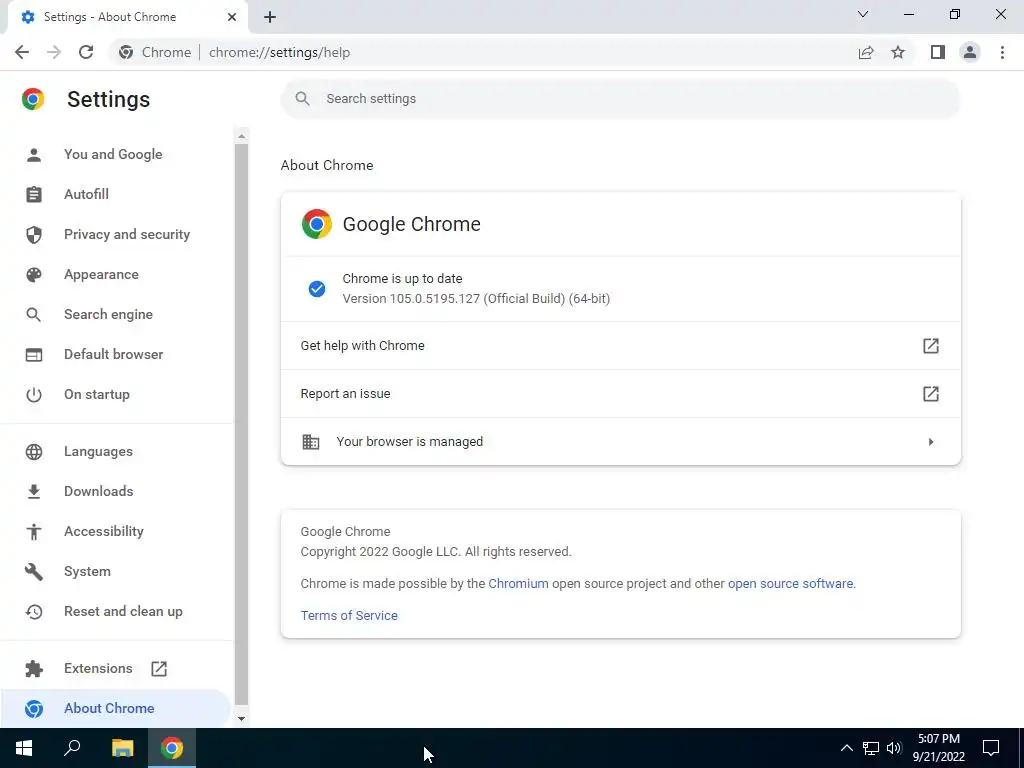The image size is (1024, 768).
Task: Open File Explorer from the taskbar
Action: (x=122, y=748)
